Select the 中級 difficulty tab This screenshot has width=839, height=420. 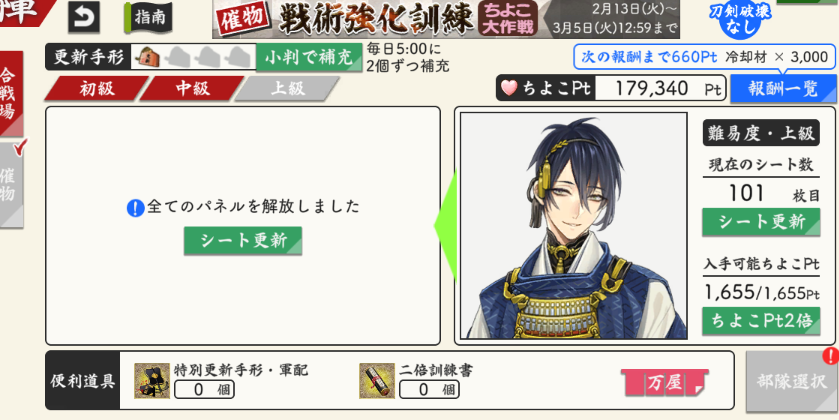pos(192,89)
